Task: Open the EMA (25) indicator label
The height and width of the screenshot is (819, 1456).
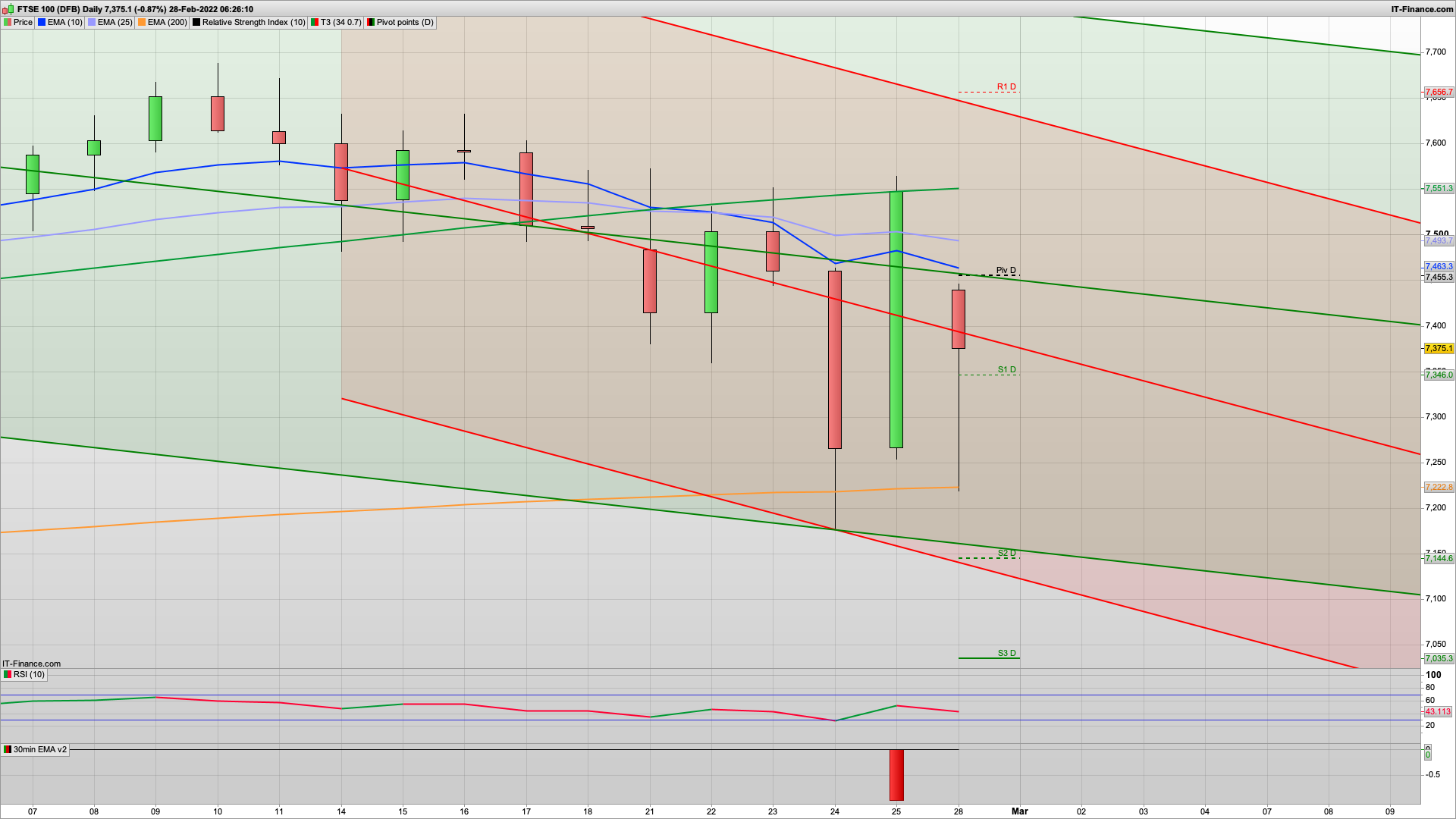Action: tap(115, 22)
